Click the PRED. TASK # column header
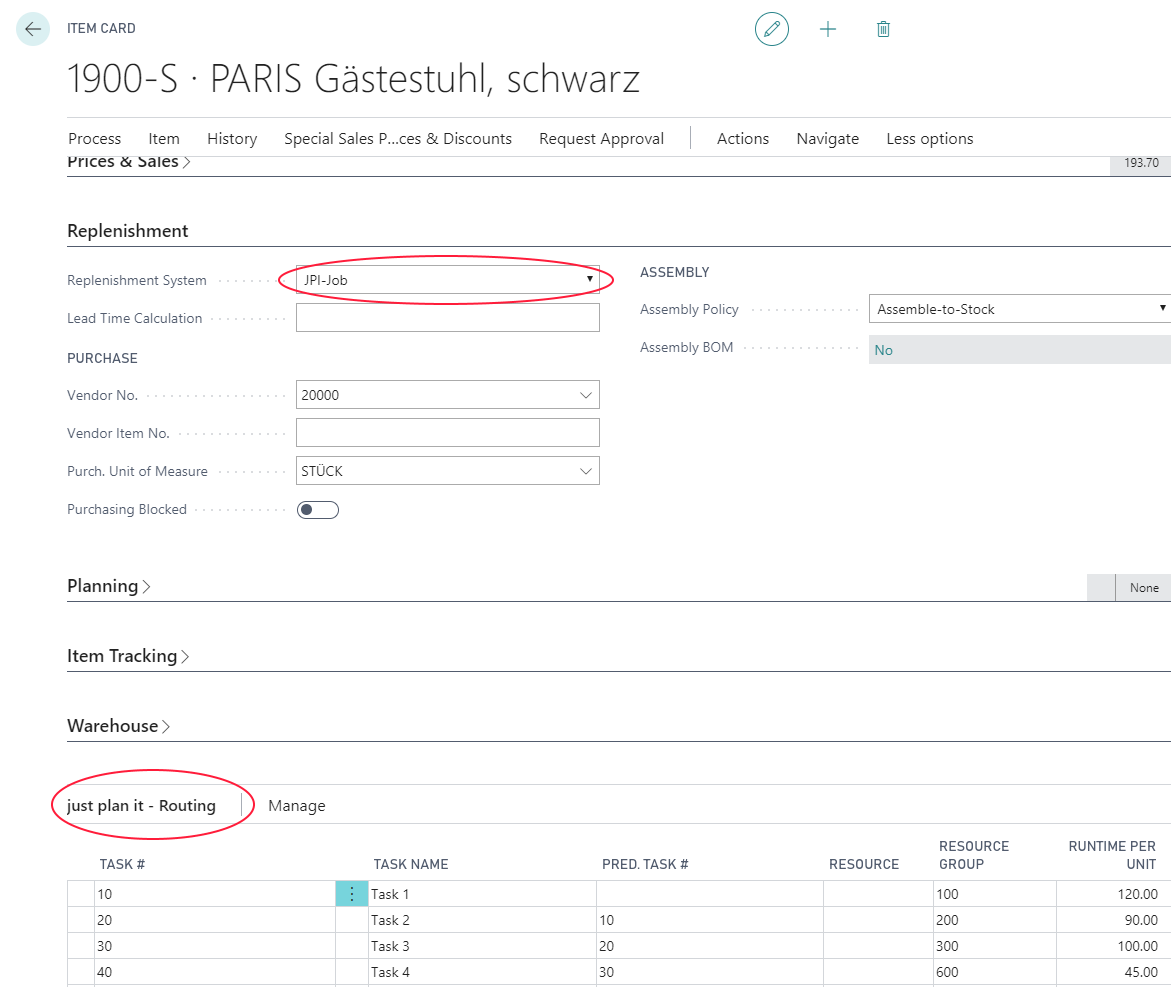Viewport: 1171px width, 987px height. point(645,864)
